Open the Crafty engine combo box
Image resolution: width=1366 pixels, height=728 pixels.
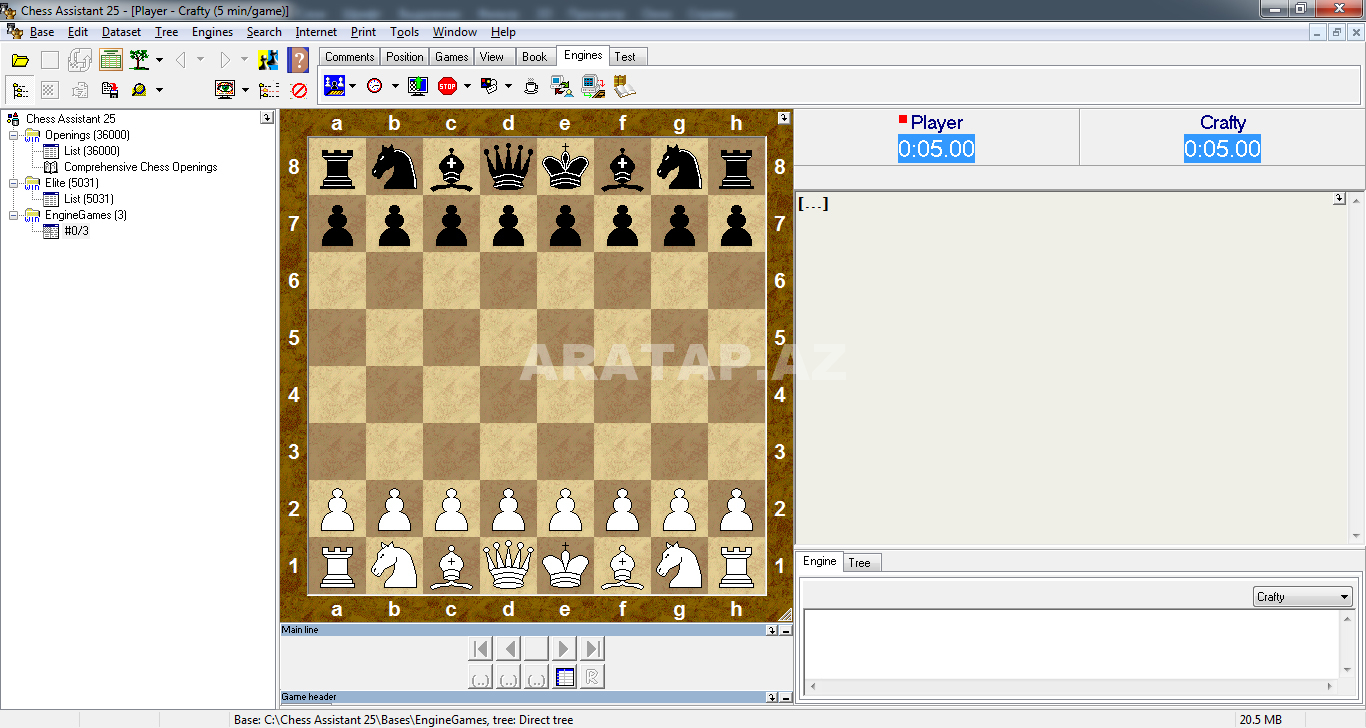tap(1303, 597)
